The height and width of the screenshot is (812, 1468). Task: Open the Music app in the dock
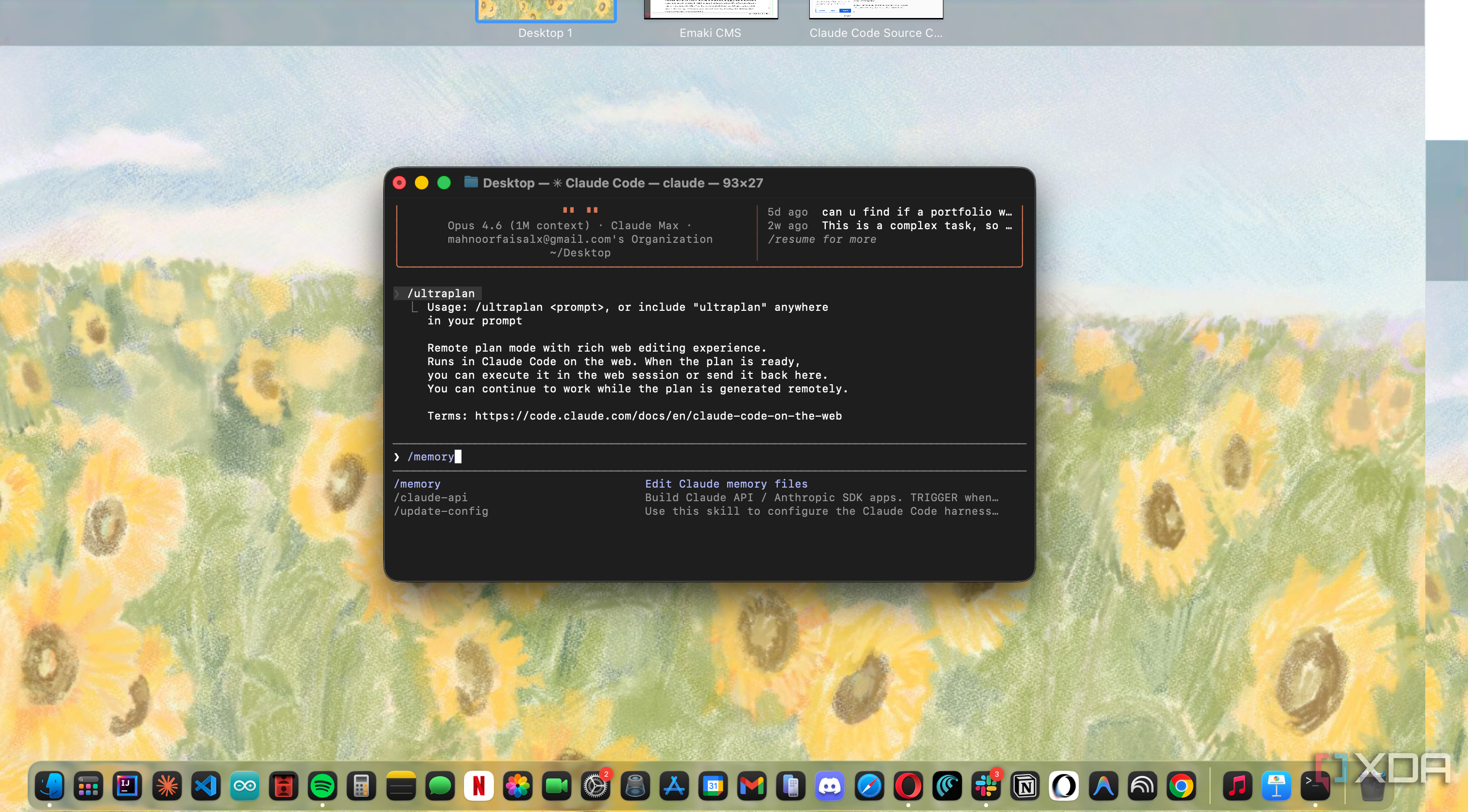[1237, 786]
